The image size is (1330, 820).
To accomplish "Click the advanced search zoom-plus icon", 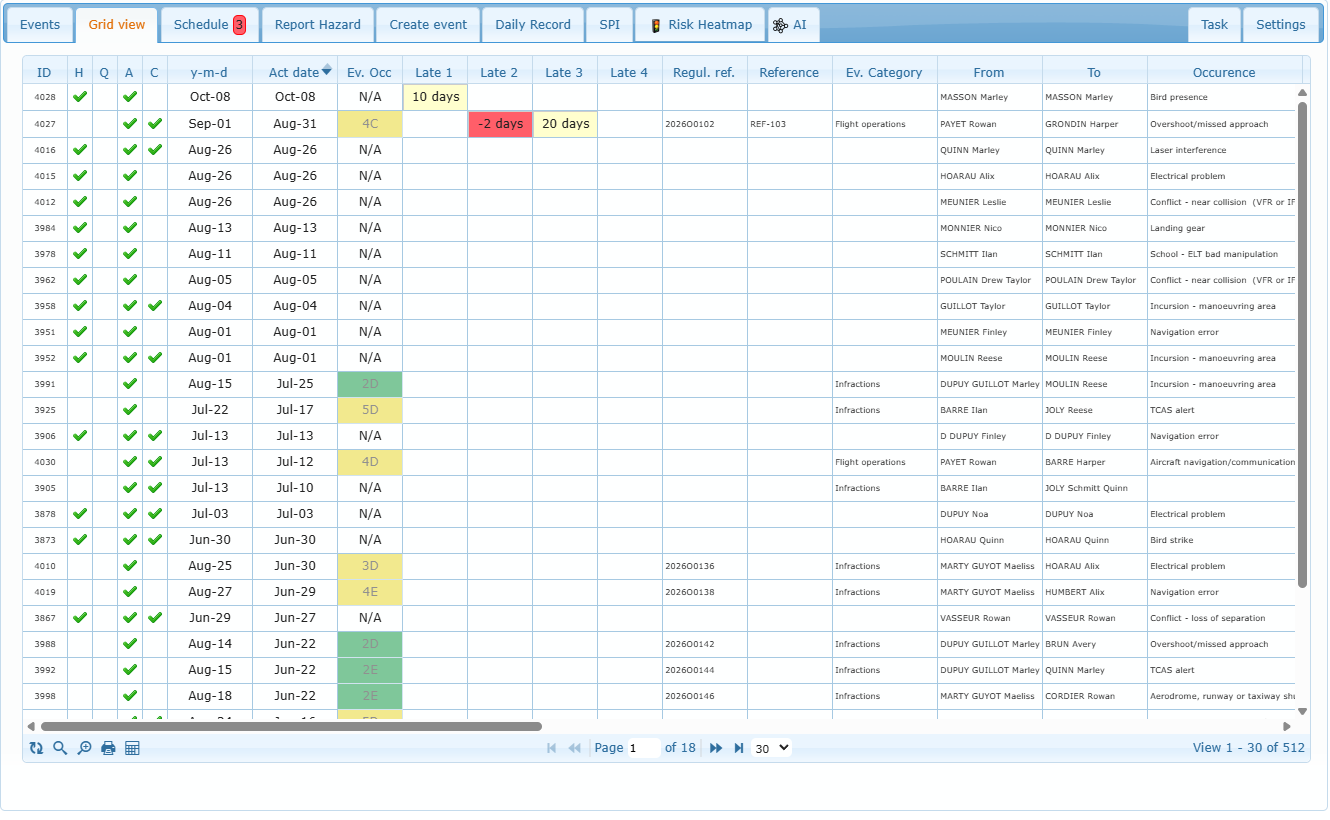I will [84, 748].
